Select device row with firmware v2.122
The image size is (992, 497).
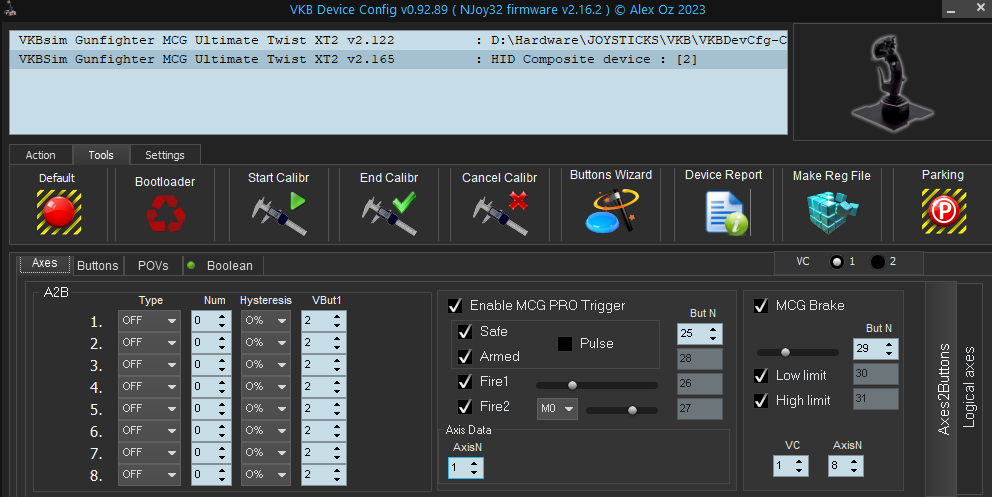tap(399, 40)
